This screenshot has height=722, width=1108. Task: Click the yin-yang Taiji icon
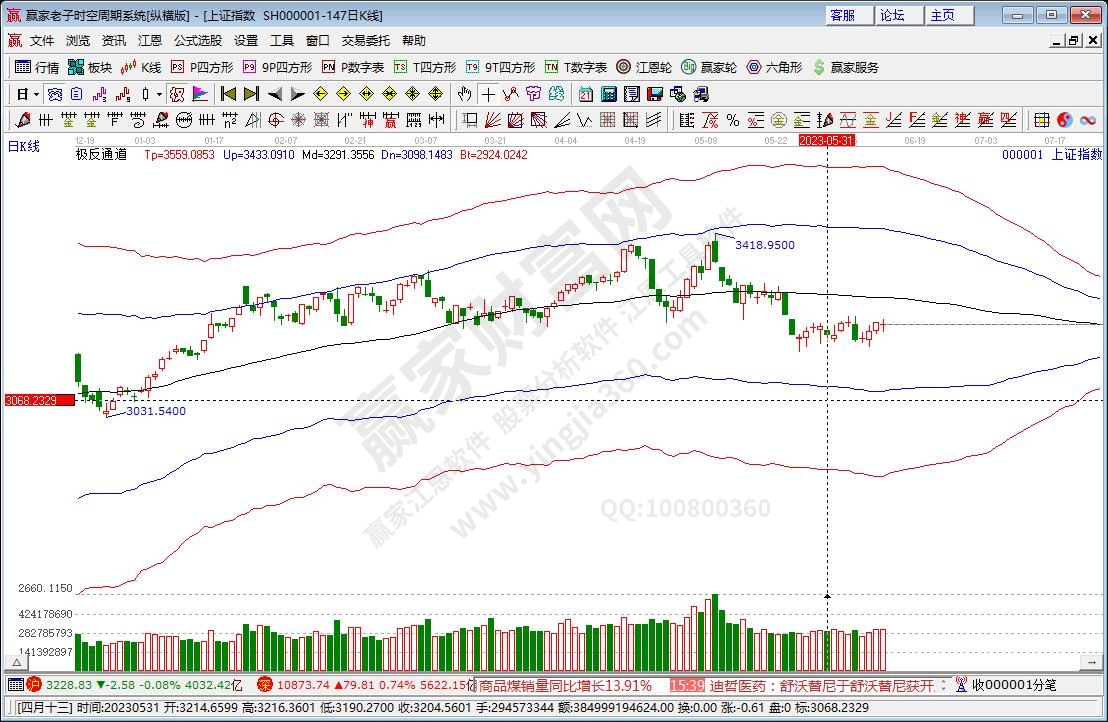point(1064,120)
